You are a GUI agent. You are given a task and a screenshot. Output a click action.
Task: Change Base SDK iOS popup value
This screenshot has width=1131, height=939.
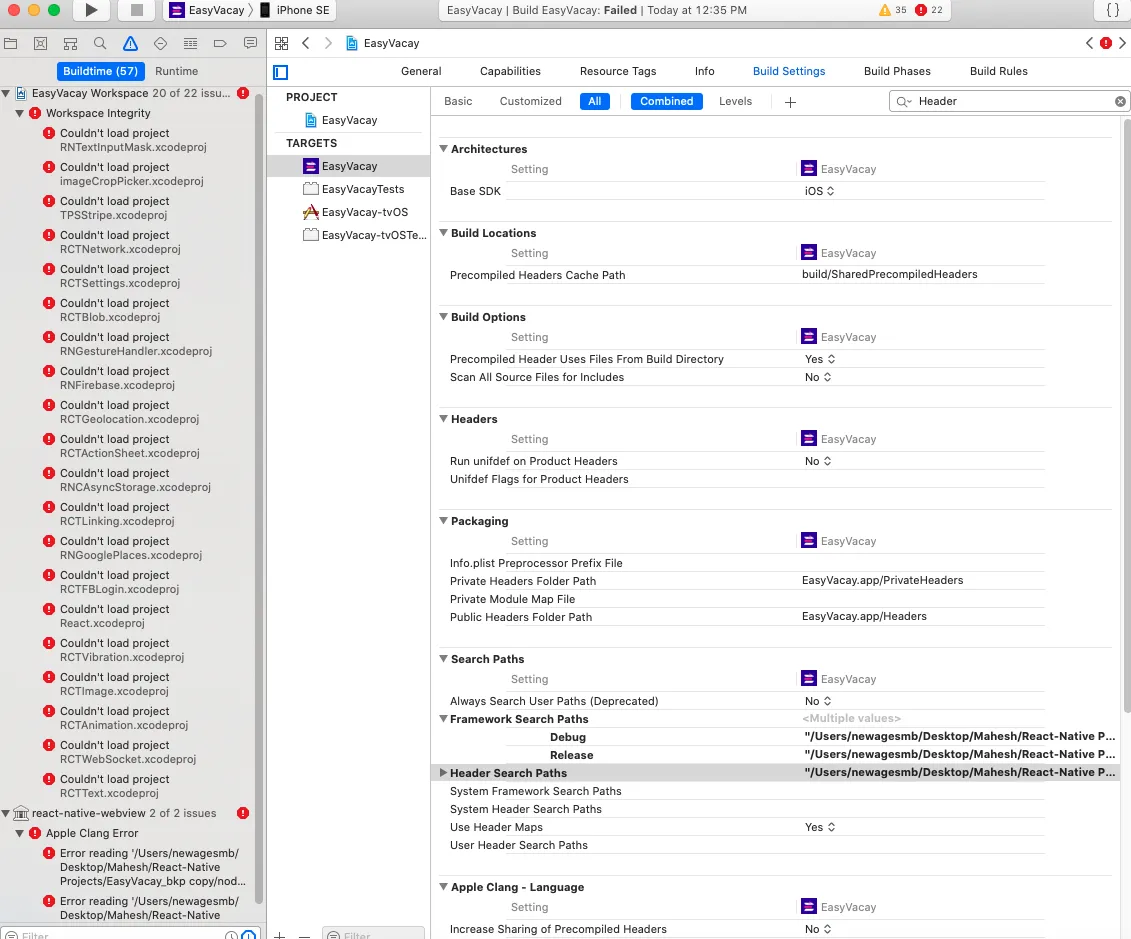click(819, 191)
